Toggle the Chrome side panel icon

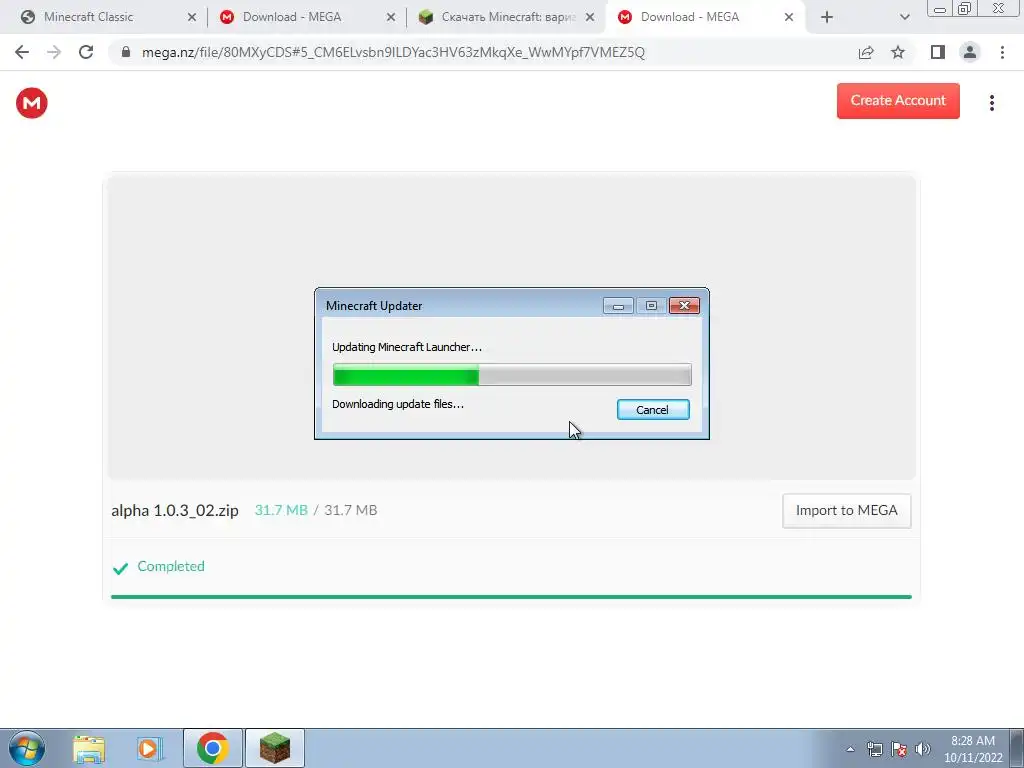point(938,52)
